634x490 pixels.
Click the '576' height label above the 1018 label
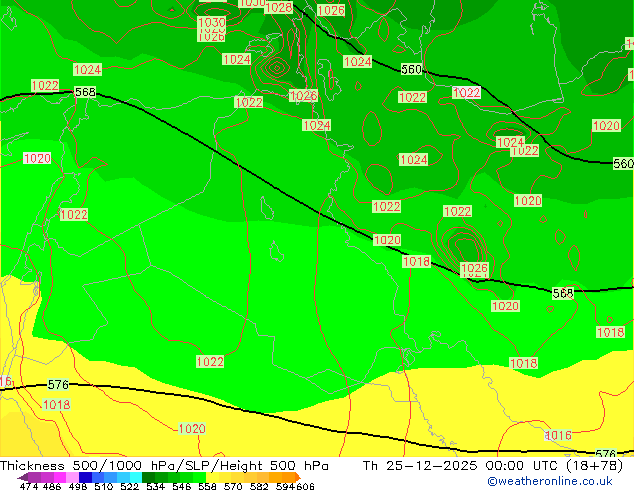pos(58,384)
